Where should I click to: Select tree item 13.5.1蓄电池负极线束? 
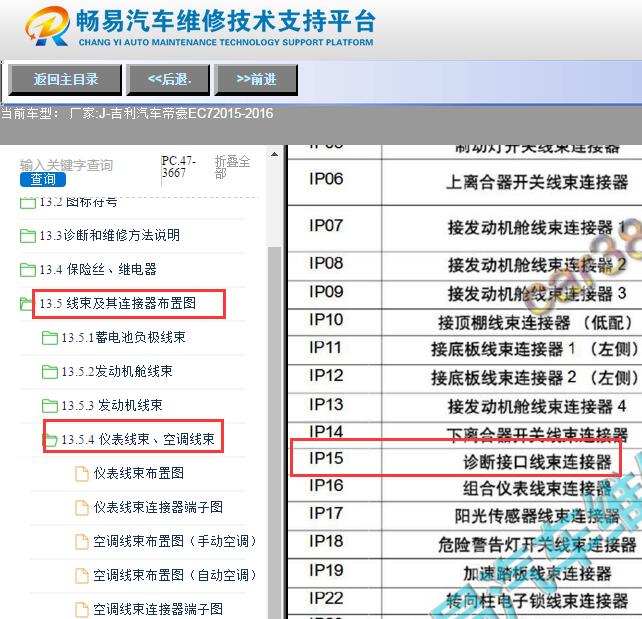[x=124, y=337]
